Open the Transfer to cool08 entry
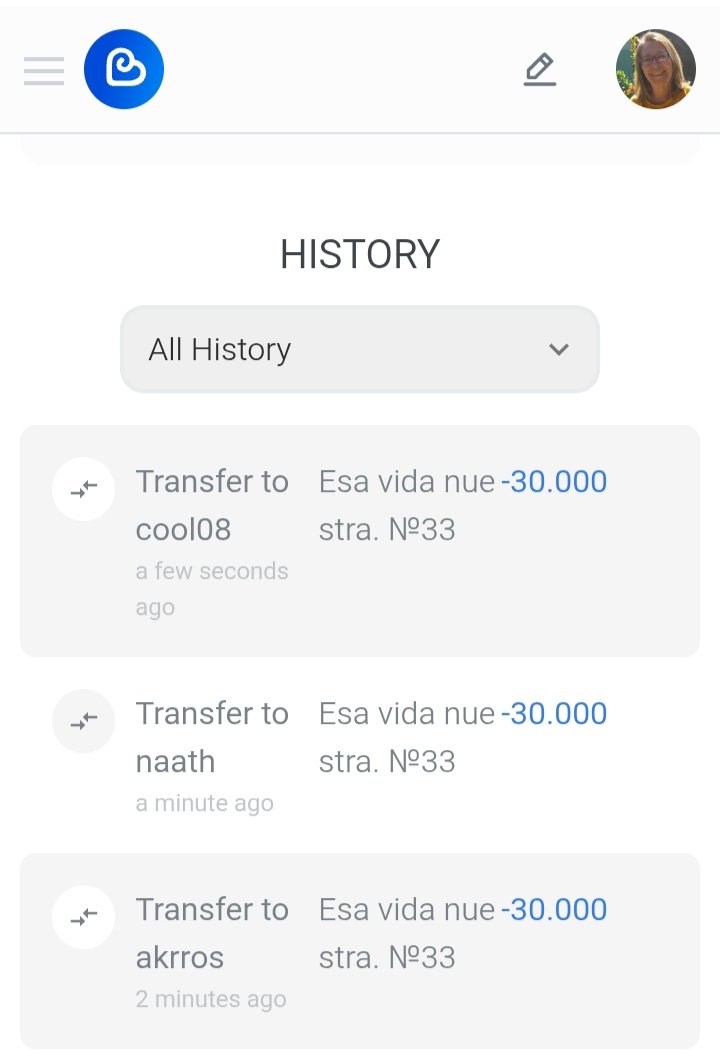 pos(360,541)
